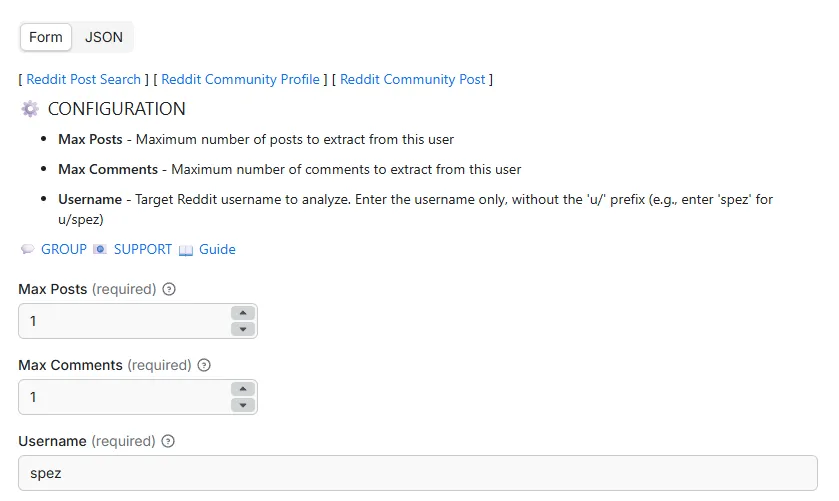
Task: Click the SUPPORT link
Action: [143, 249]
